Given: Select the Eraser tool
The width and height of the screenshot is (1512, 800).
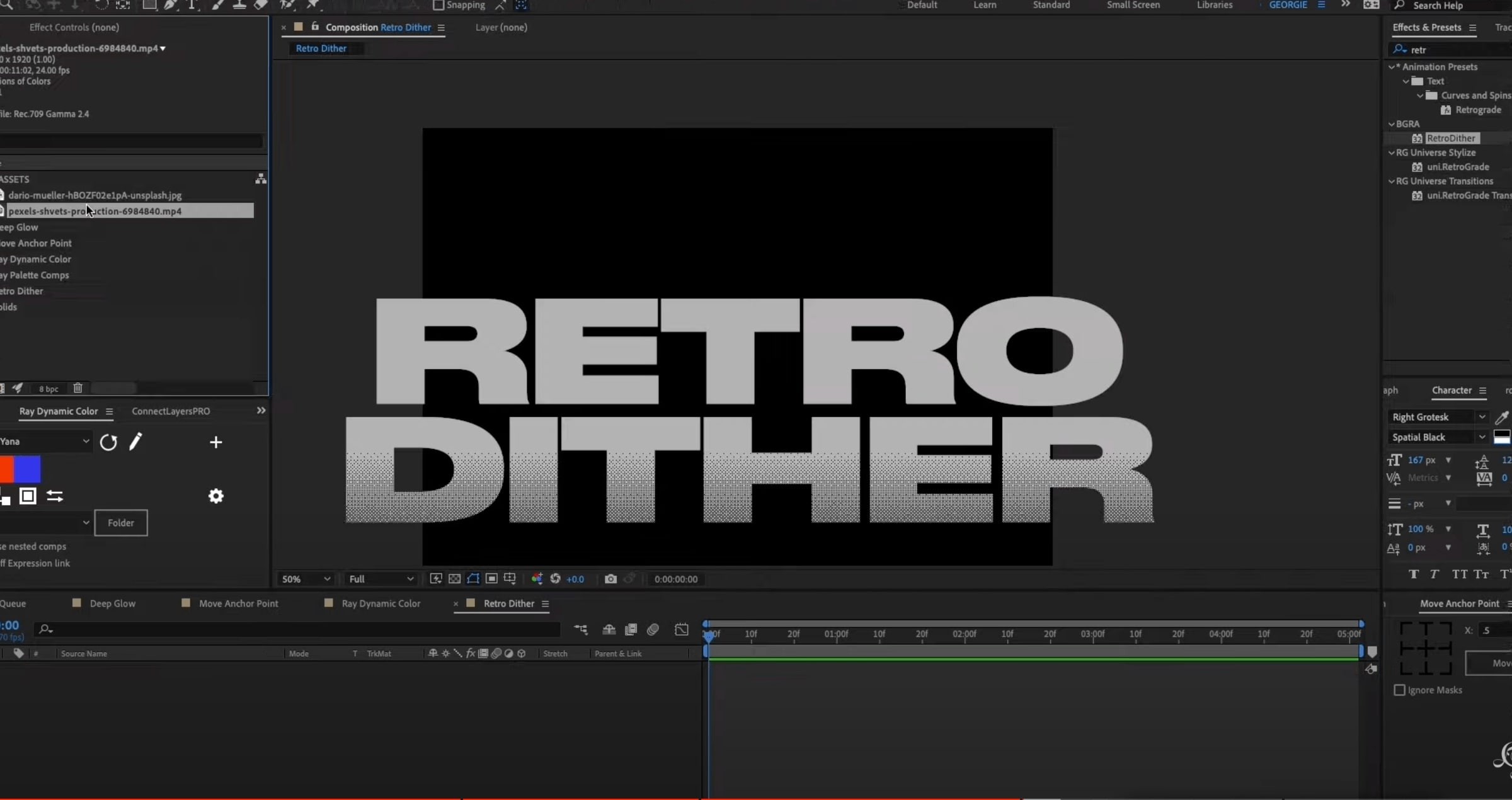Looking at the screenshot, I should point(261,5).
